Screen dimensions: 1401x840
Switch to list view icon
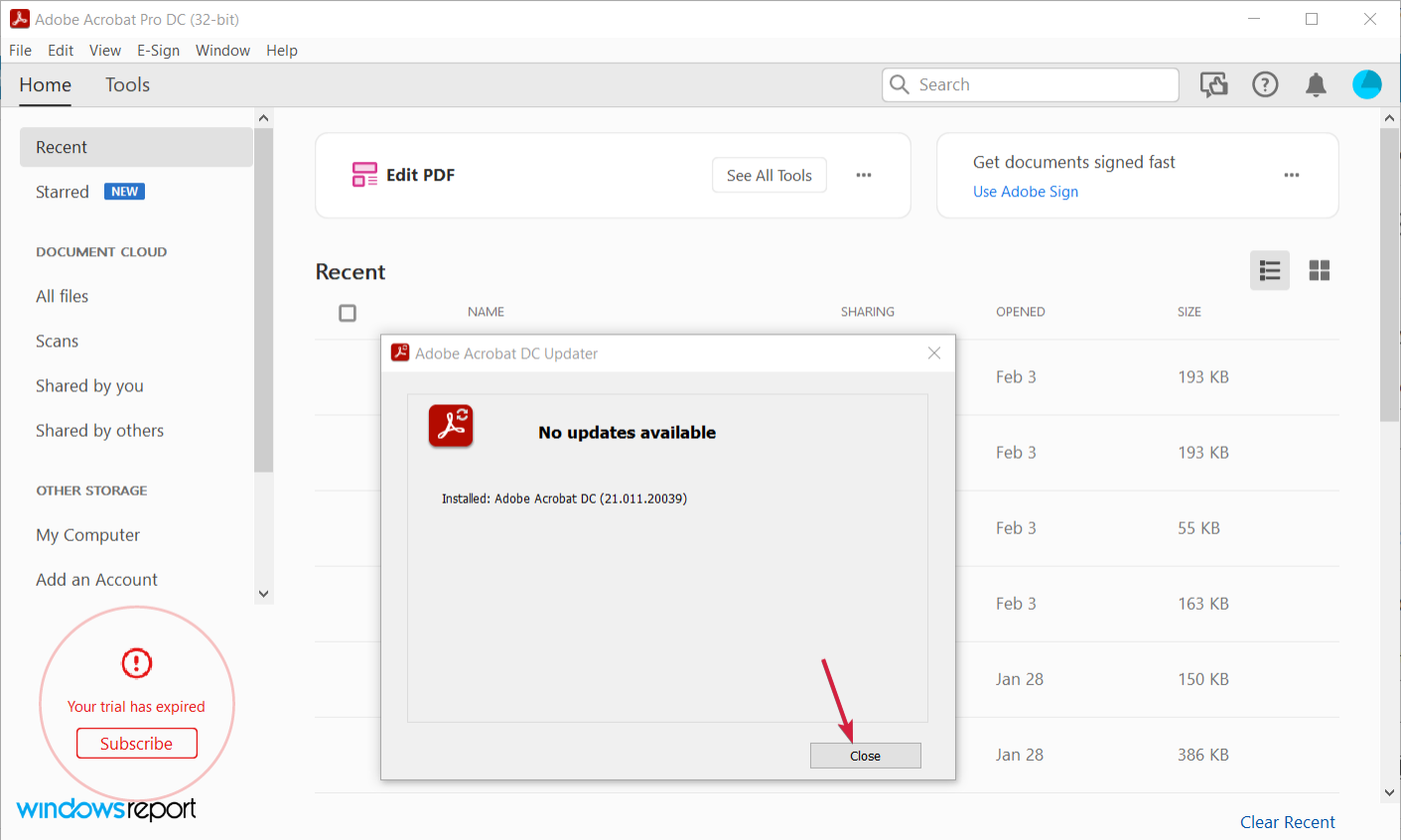click(1270, 270)
